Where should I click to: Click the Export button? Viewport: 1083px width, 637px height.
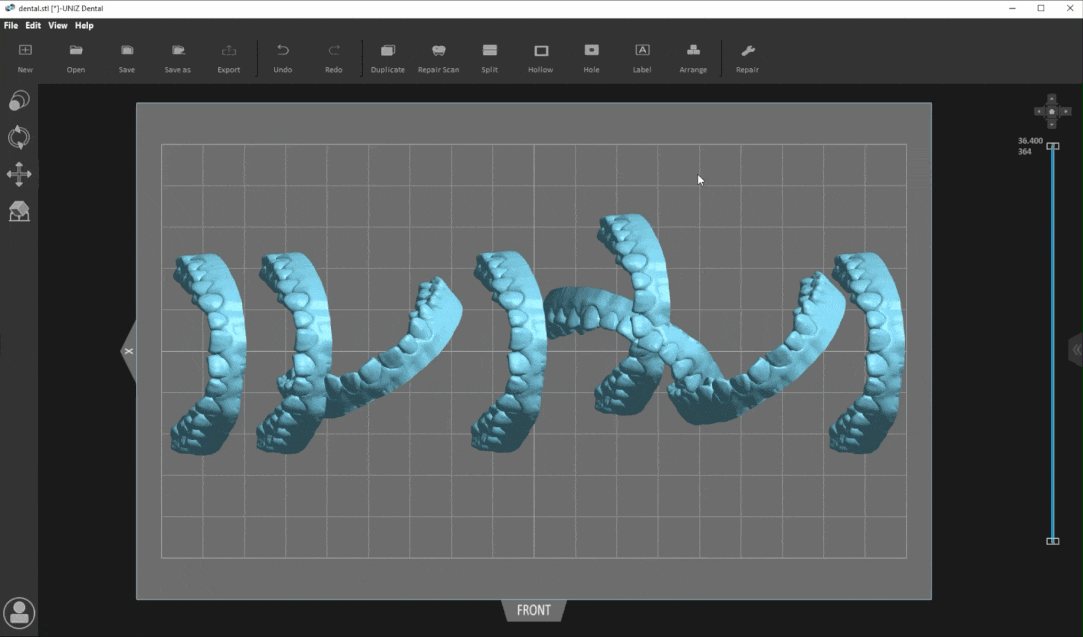228,58
